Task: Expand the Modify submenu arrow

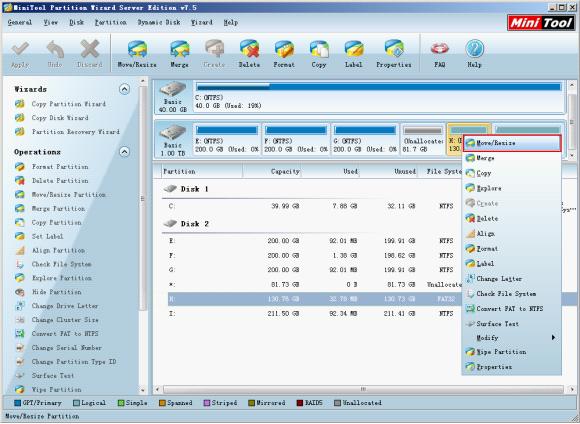Action: 553,338
